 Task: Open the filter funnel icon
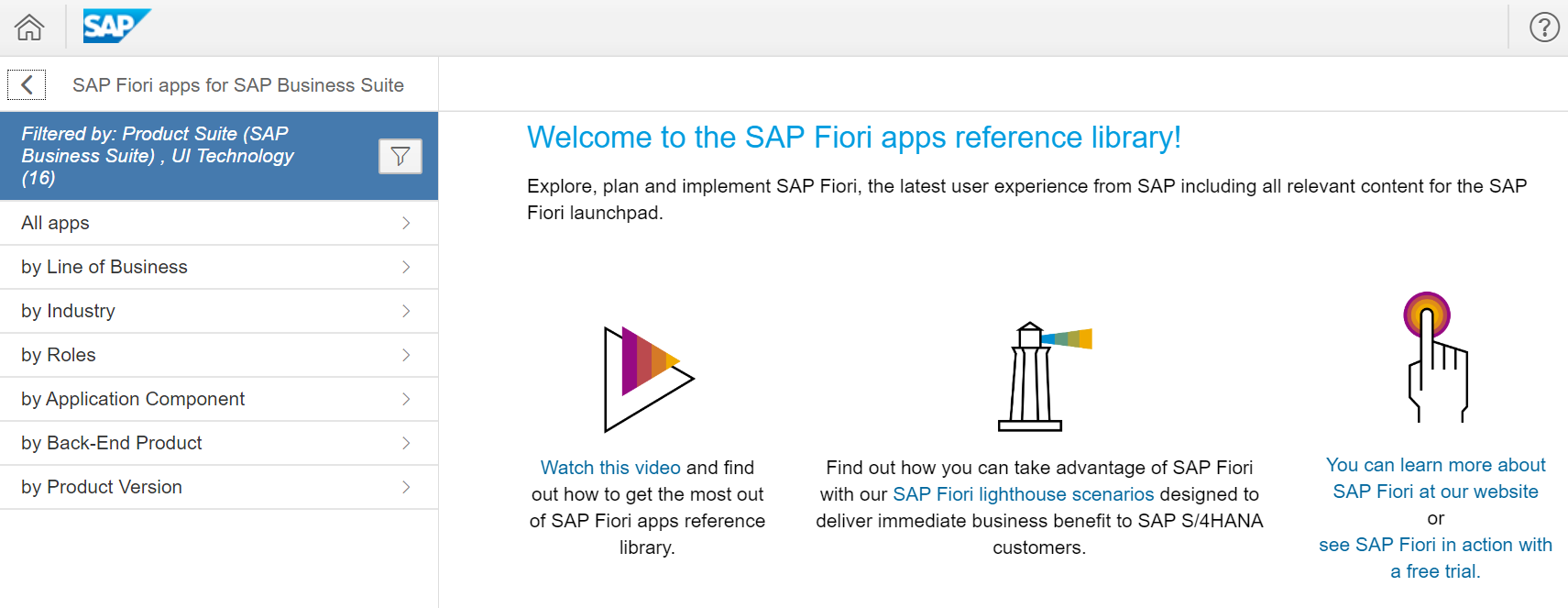[x=400, y=157]
